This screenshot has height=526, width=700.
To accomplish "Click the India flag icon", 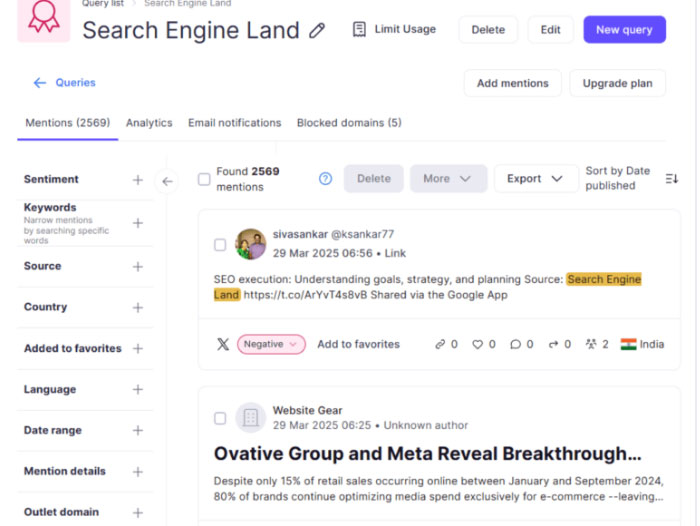I will [x=628, y=344].
